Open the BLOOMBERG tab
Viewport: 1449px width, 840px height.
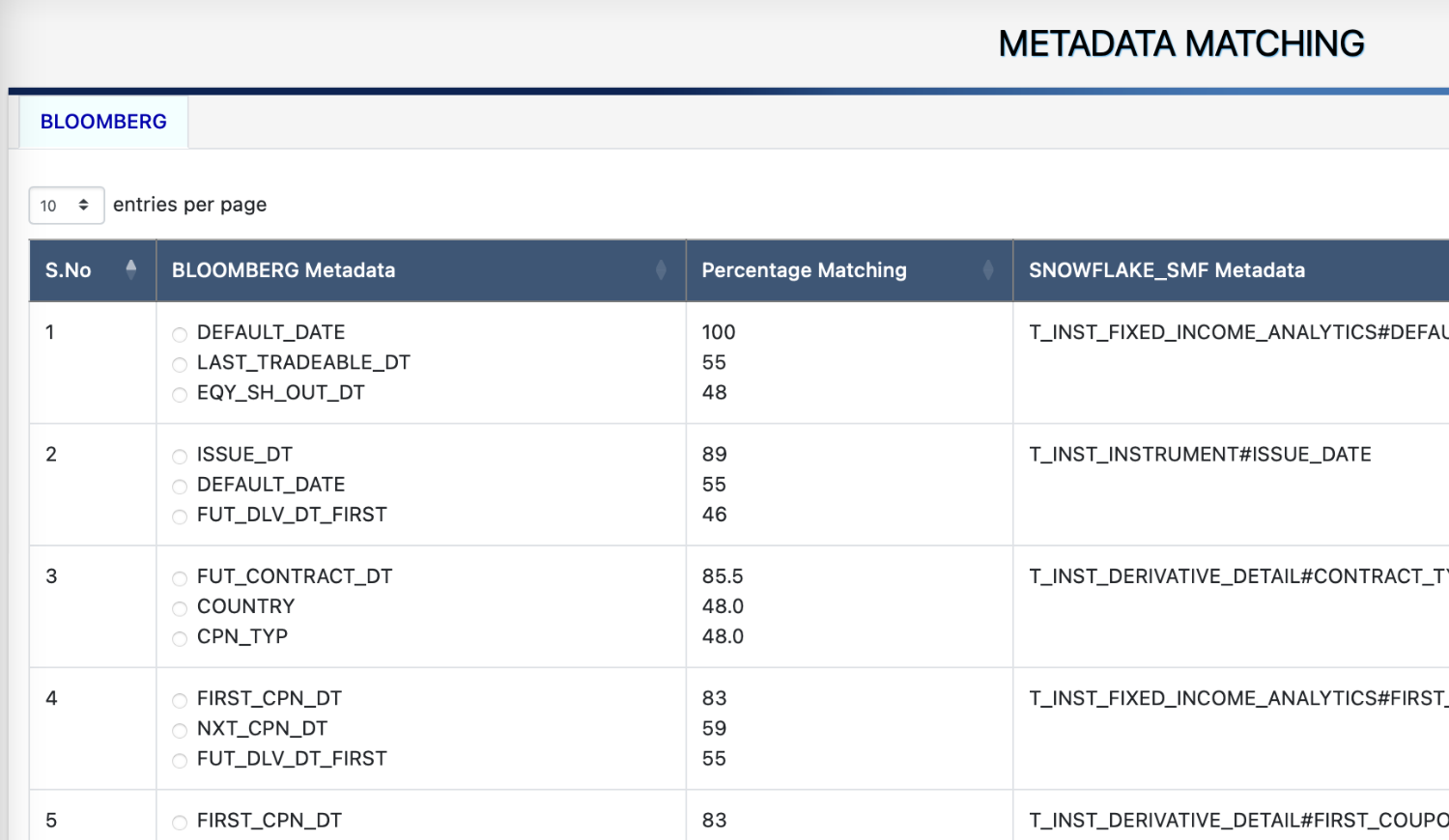pos(103,122)
